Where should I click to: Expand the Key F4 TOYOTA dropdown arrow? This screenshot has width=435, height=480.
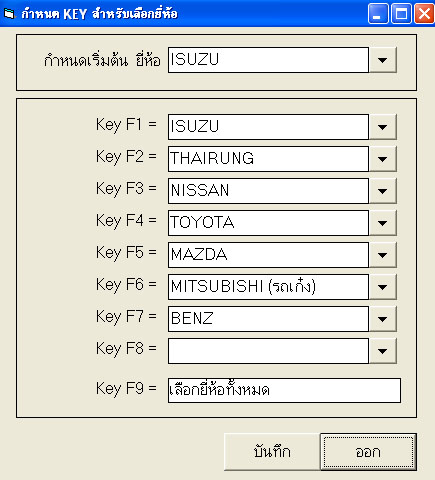click(x=383, y=223)
